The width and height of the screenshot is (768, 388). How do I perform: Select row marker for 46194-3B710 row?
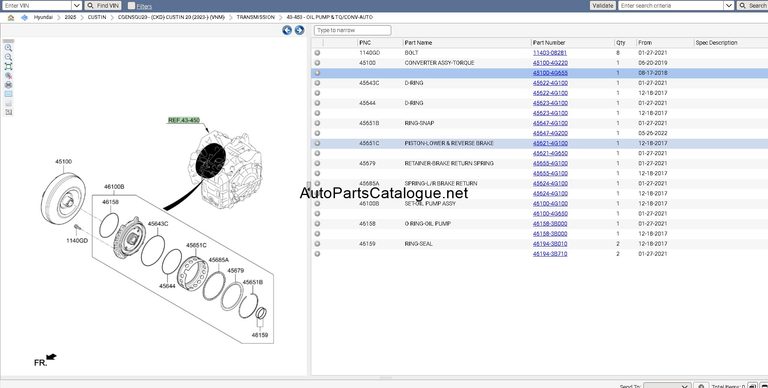317,254
